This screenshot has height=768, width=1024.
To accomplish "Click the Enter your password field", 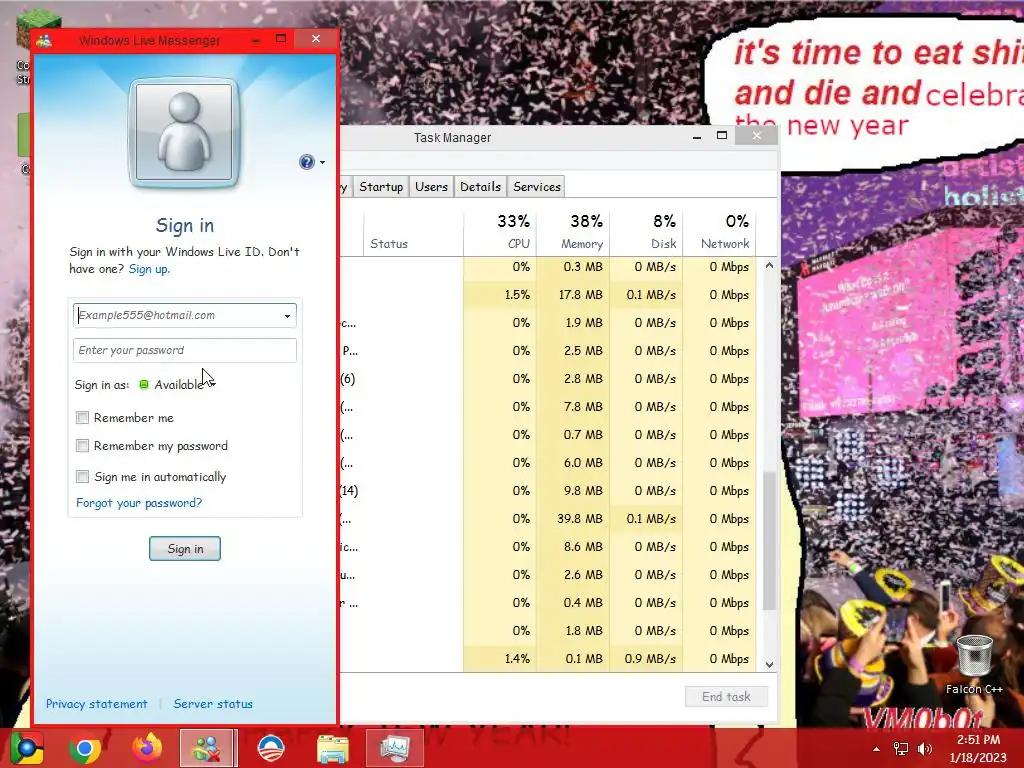I will tap(185, 350).
